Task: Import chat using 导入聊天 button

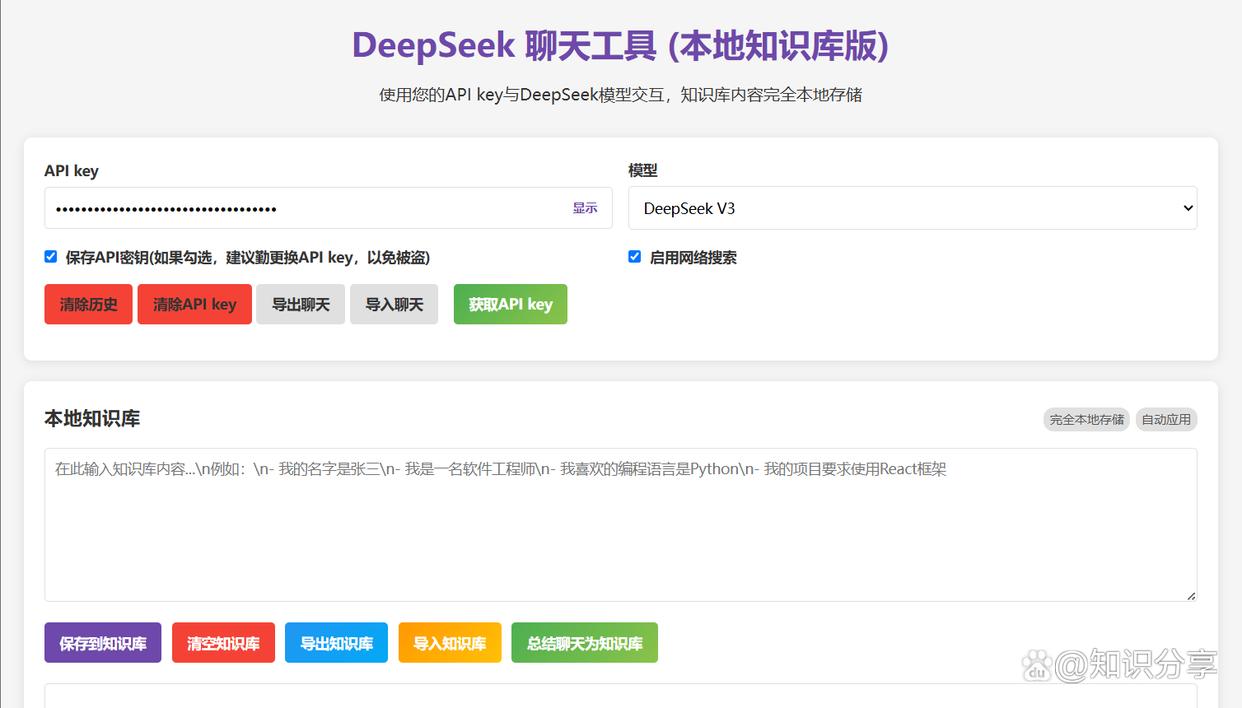Action: 394,304
